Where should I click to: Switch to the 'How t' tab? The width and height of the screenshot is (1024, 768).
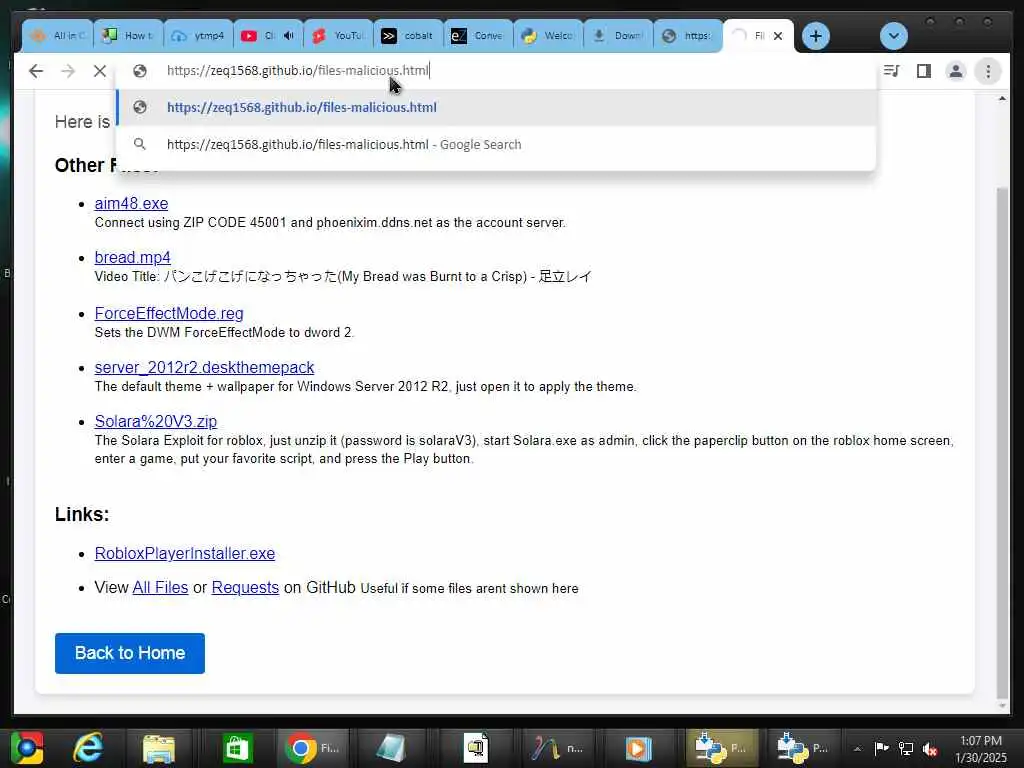pyautogui.click(x=128, y=36)
